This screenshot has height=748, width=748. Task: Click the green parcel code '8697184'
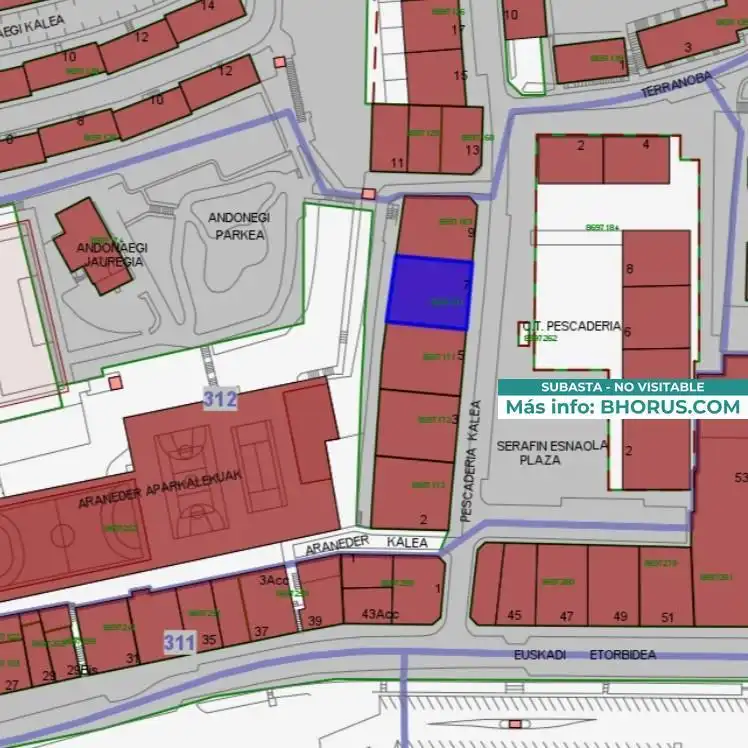(x=603, y=228)
